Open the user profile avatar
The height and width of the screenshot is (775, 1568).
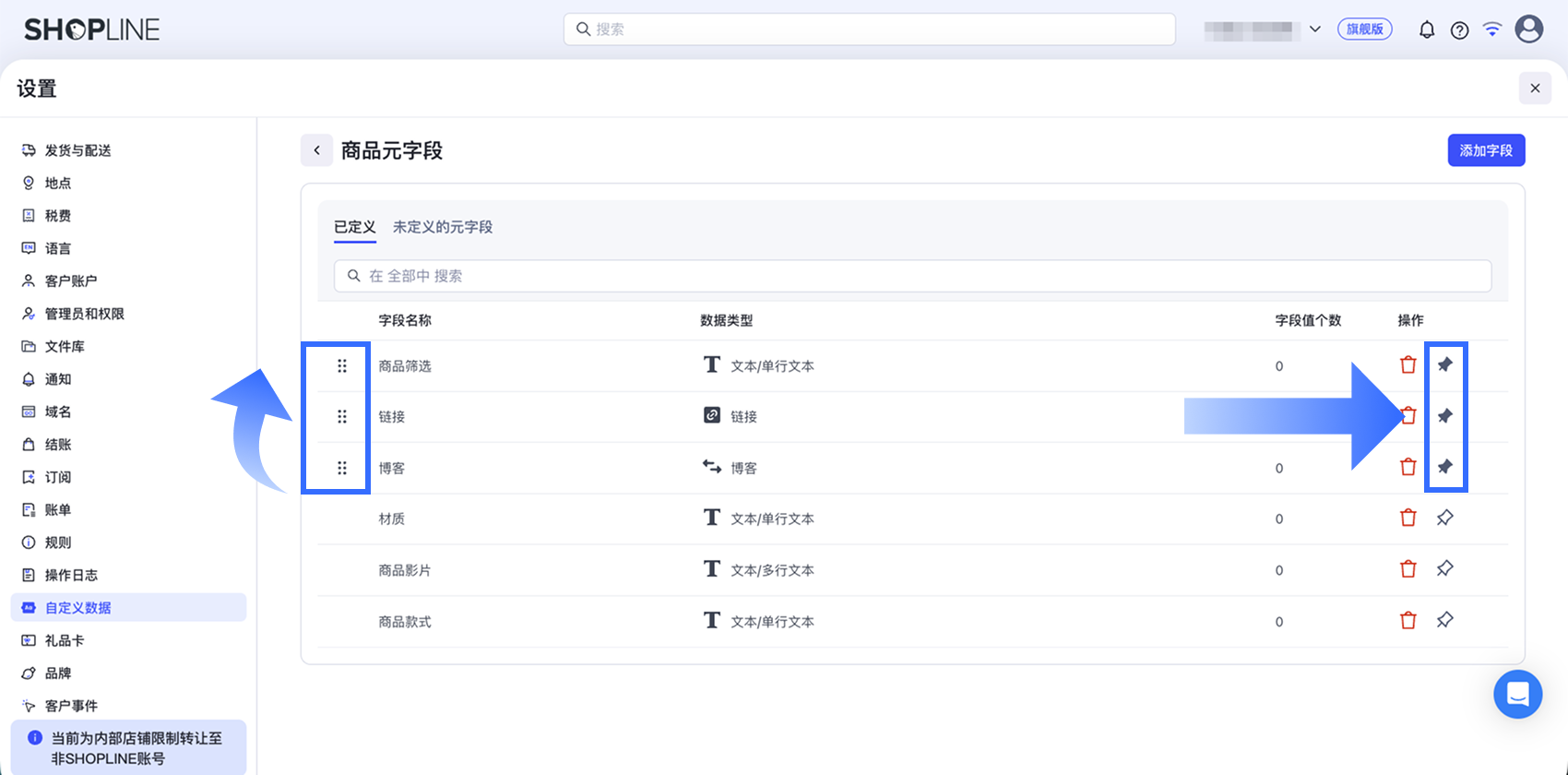click(1529, 30)
